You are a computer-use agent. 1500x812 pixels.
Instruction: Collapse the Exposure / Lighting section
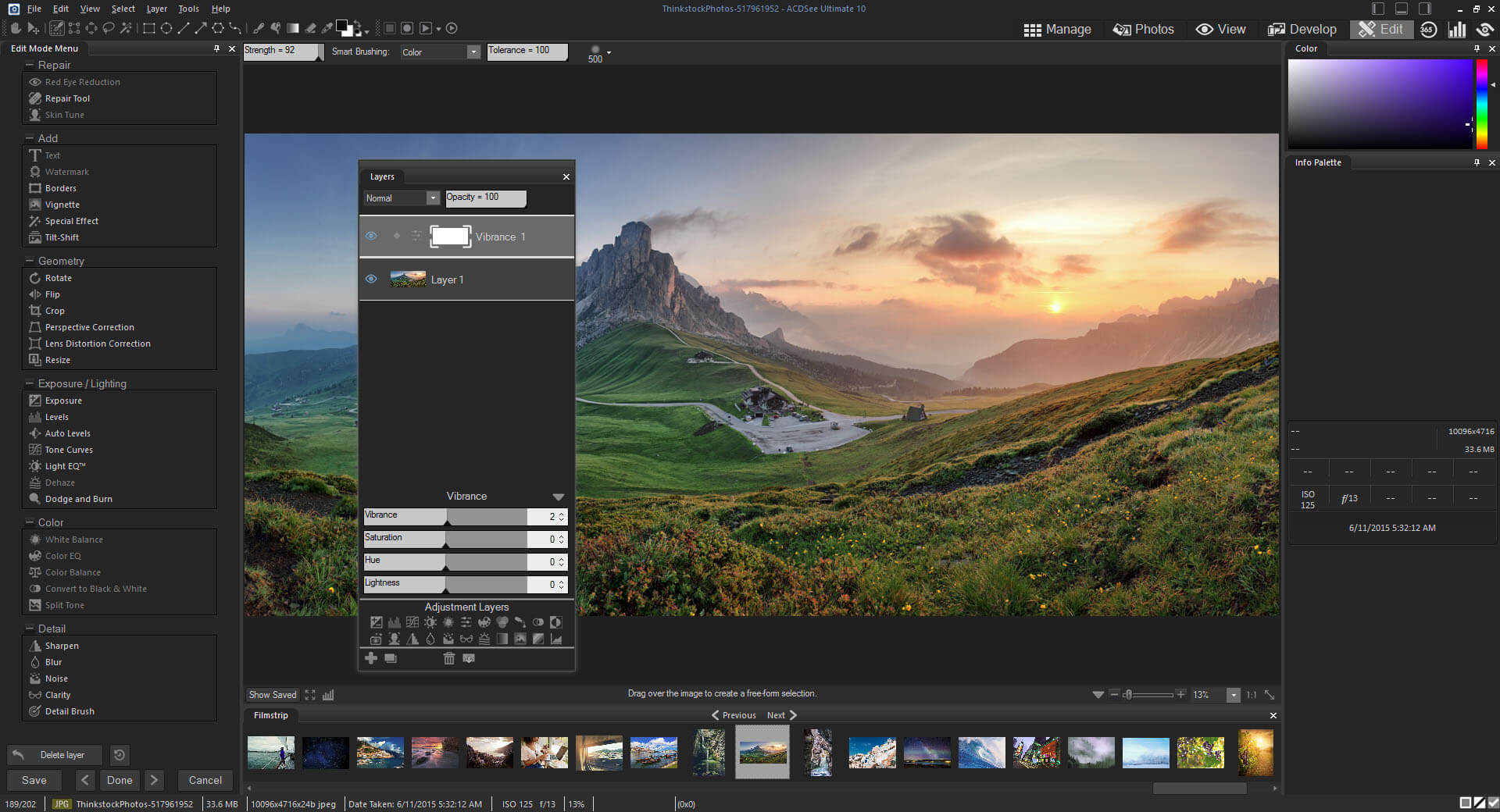click(29, 383)
